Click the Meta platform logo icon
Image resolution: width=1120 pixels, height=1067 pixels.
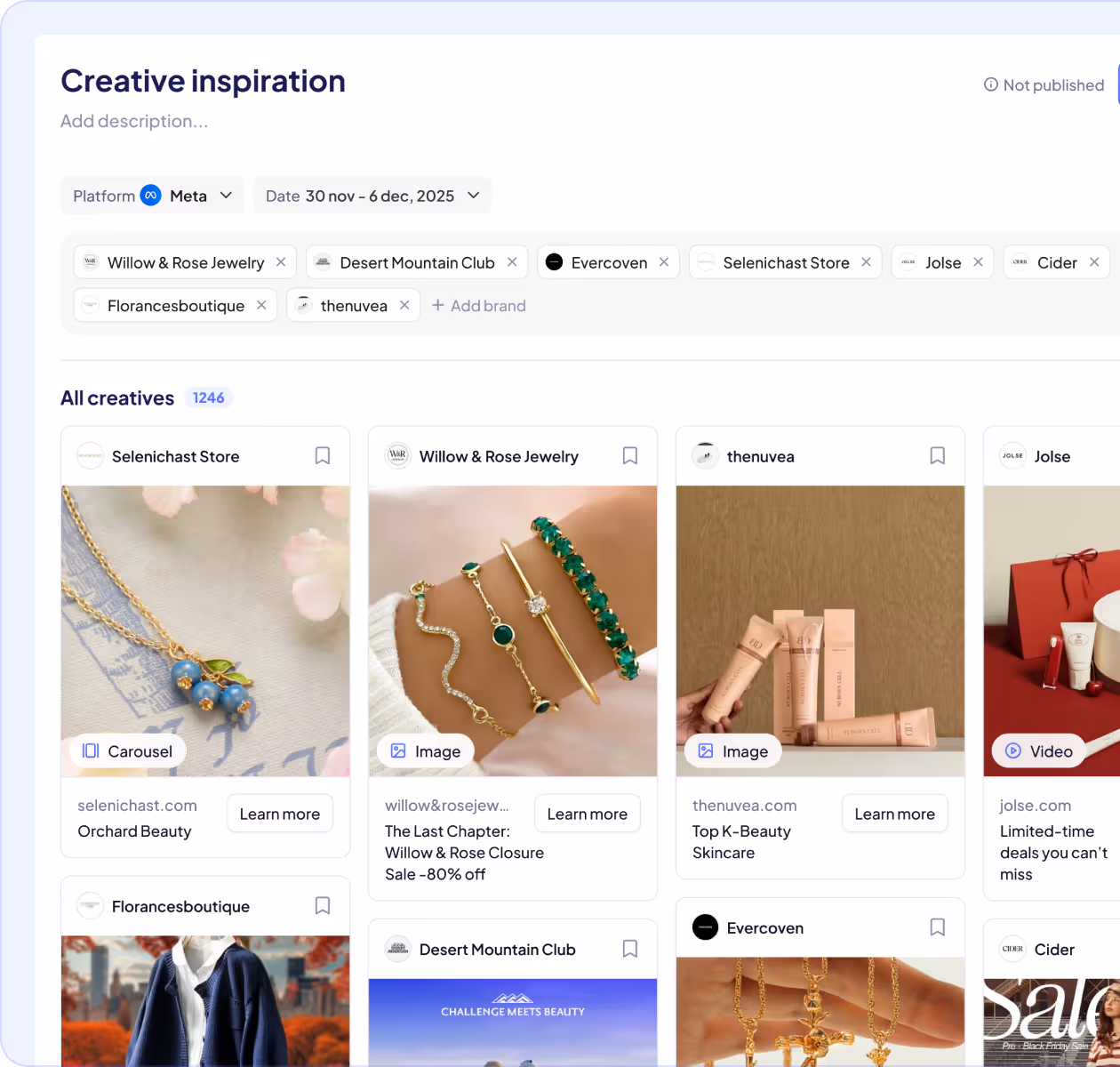click(151, 196)
